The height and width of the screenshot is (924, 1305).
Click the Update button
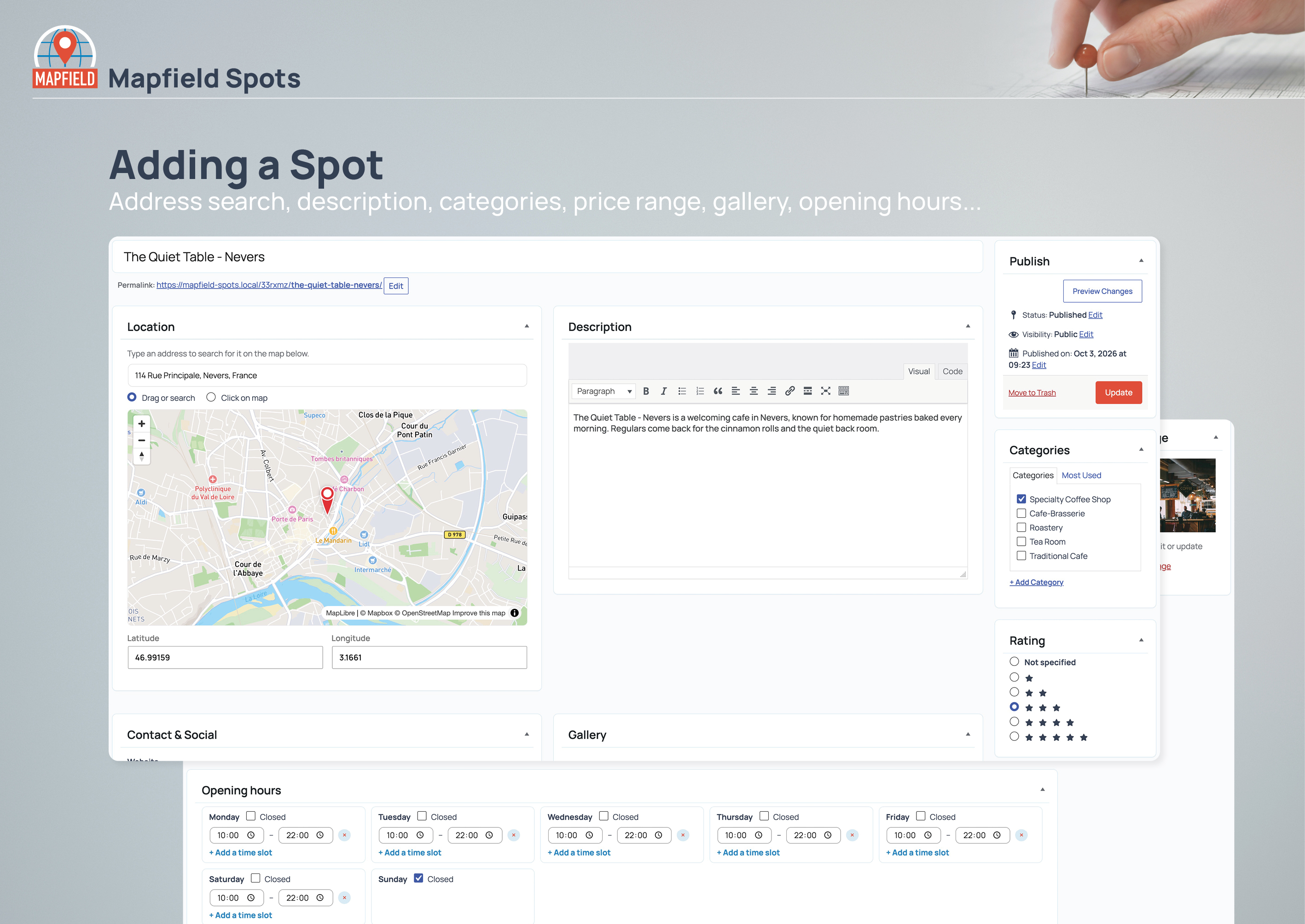pyautogui.click(x=1118, y=393)
